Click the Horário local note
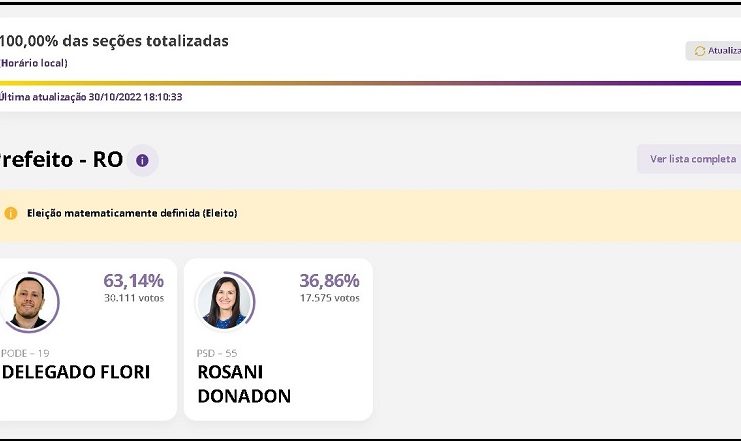The height and width of the screenshot is (441, 741). coord(34,63)
